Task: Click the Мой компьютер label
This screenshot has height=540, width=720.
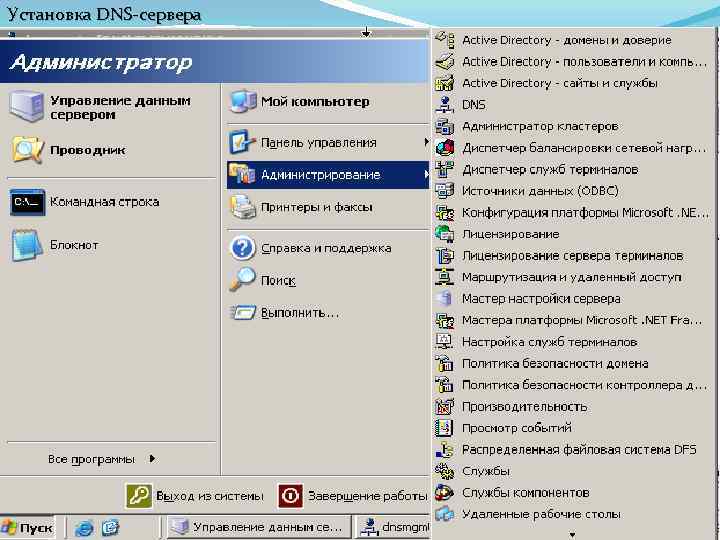Action: pos(315,101)
